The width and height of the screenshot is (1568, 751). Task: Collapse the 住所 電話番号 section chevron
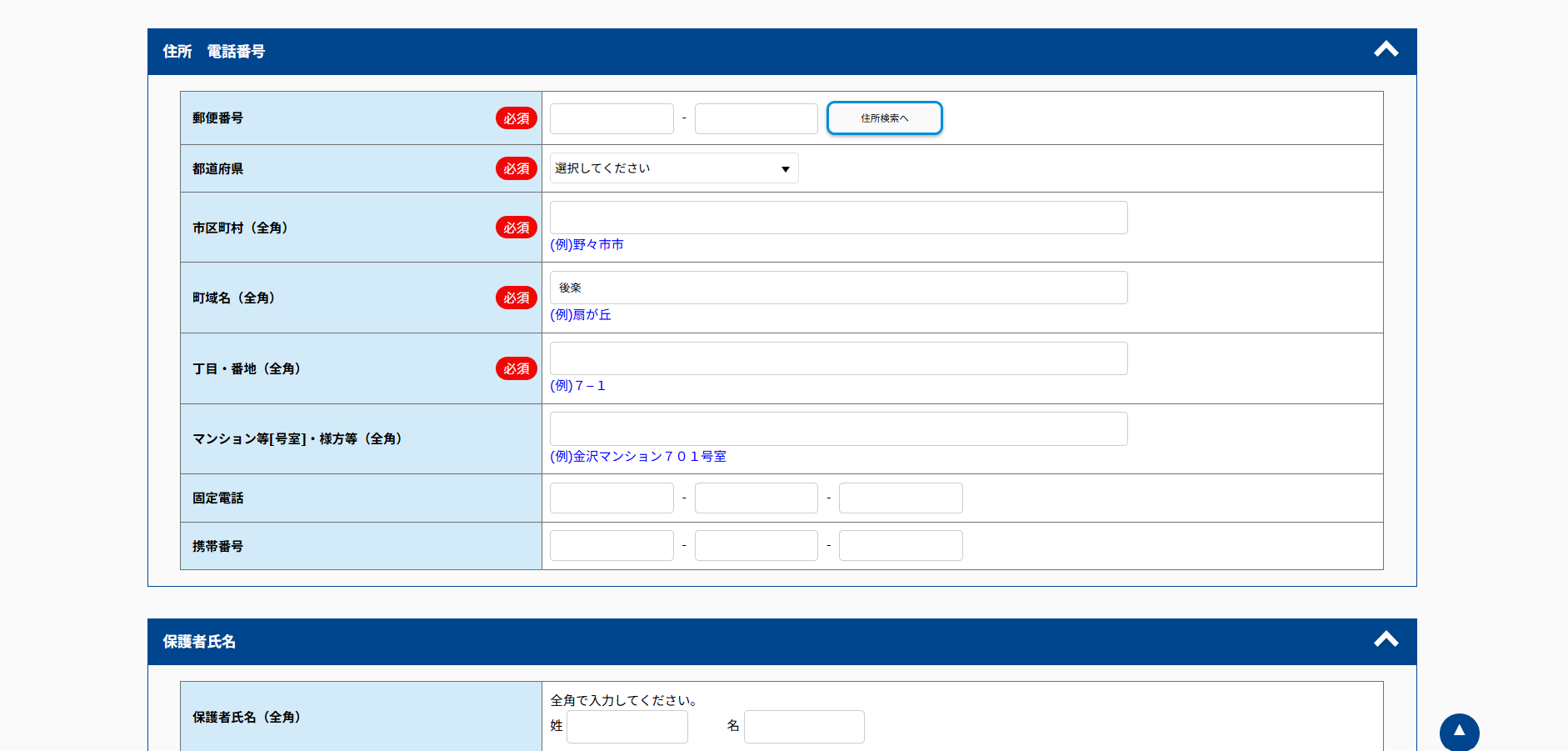[x=1386, y=50]
